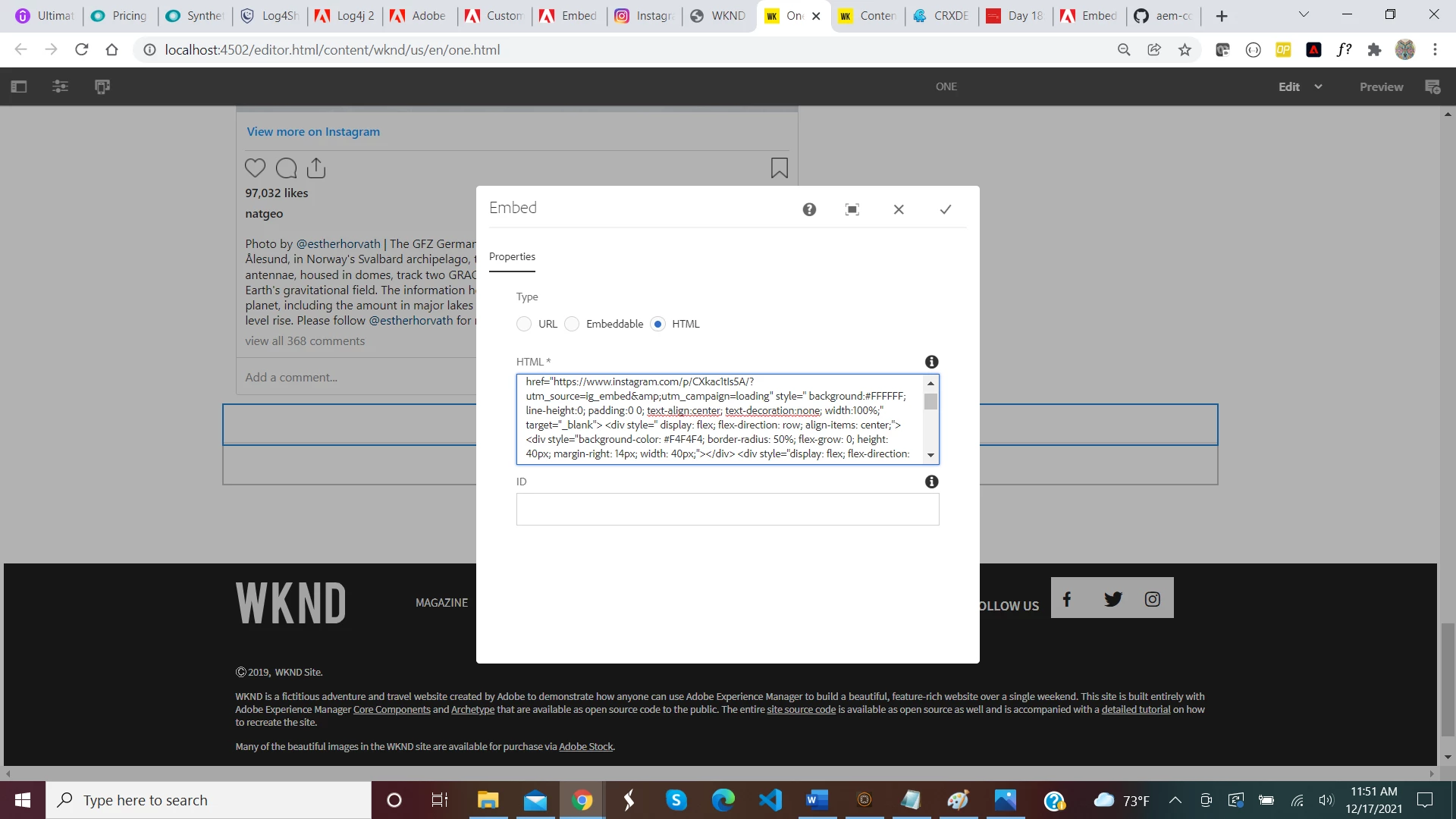This screenshot has height=819, width=1456.
Task: Expand the Edit mode dropdown chevron
Action: pos(1318,86)
